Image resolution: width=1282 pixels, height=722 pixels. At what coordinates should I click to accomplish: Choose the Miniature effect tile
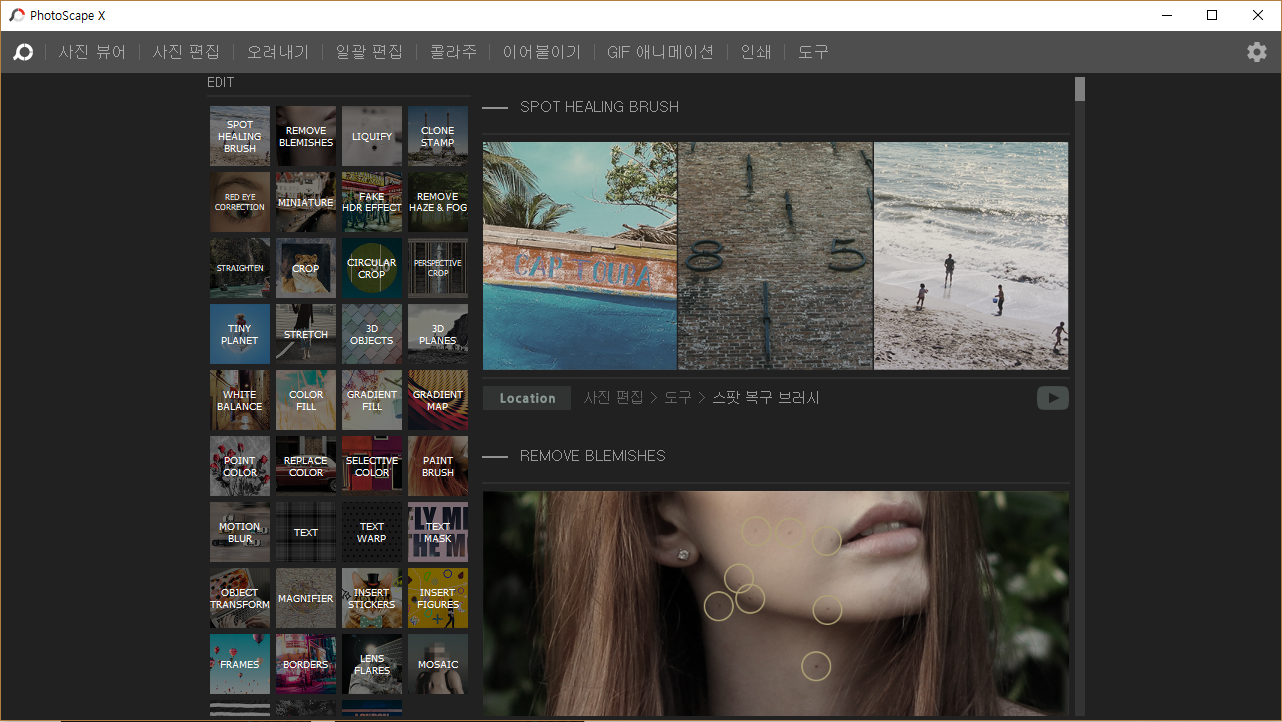coord(306,202)
